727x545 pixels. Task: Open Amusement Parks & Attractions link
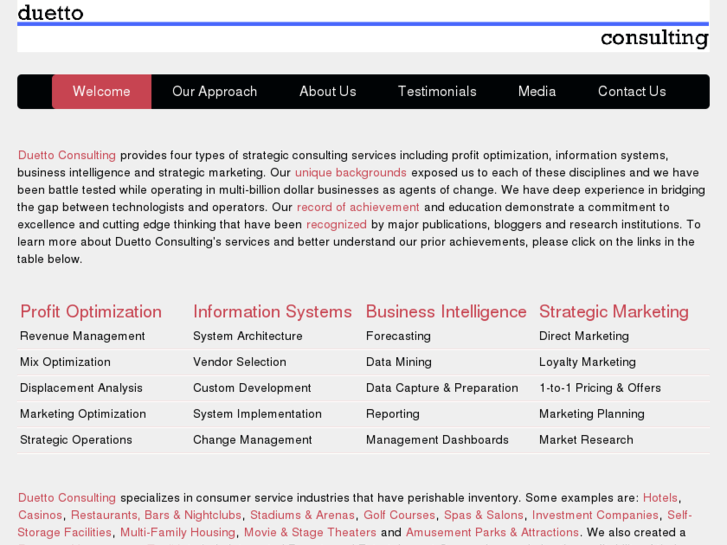[x=492, y=532]
